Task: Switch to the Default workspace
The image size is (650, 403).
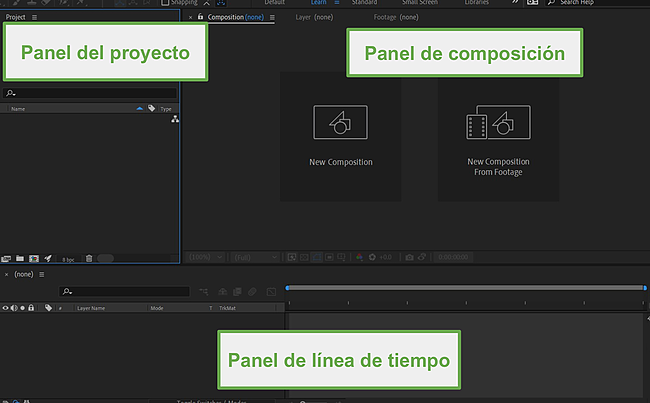Action: [274, 2]
